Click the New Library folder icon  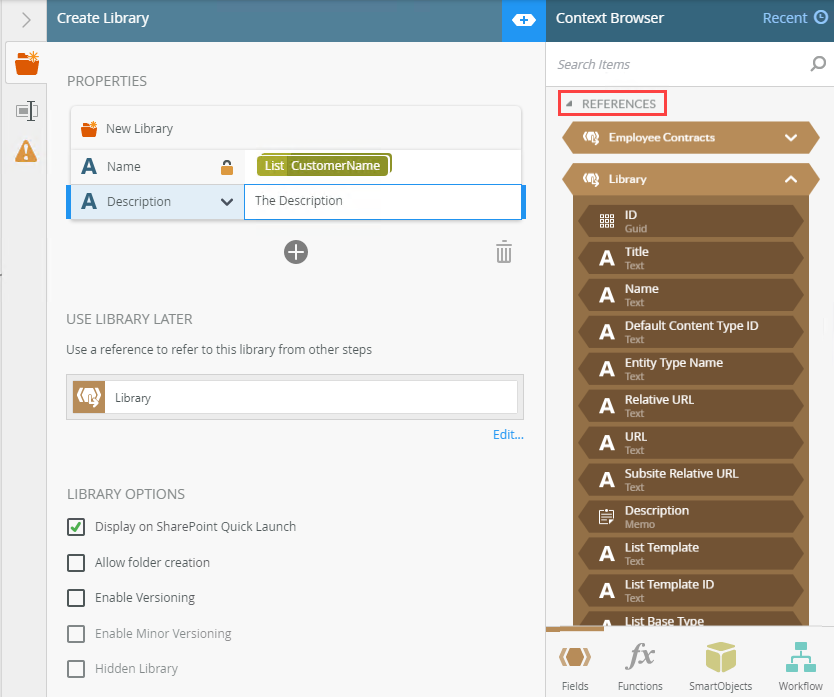tap(89, 129)
